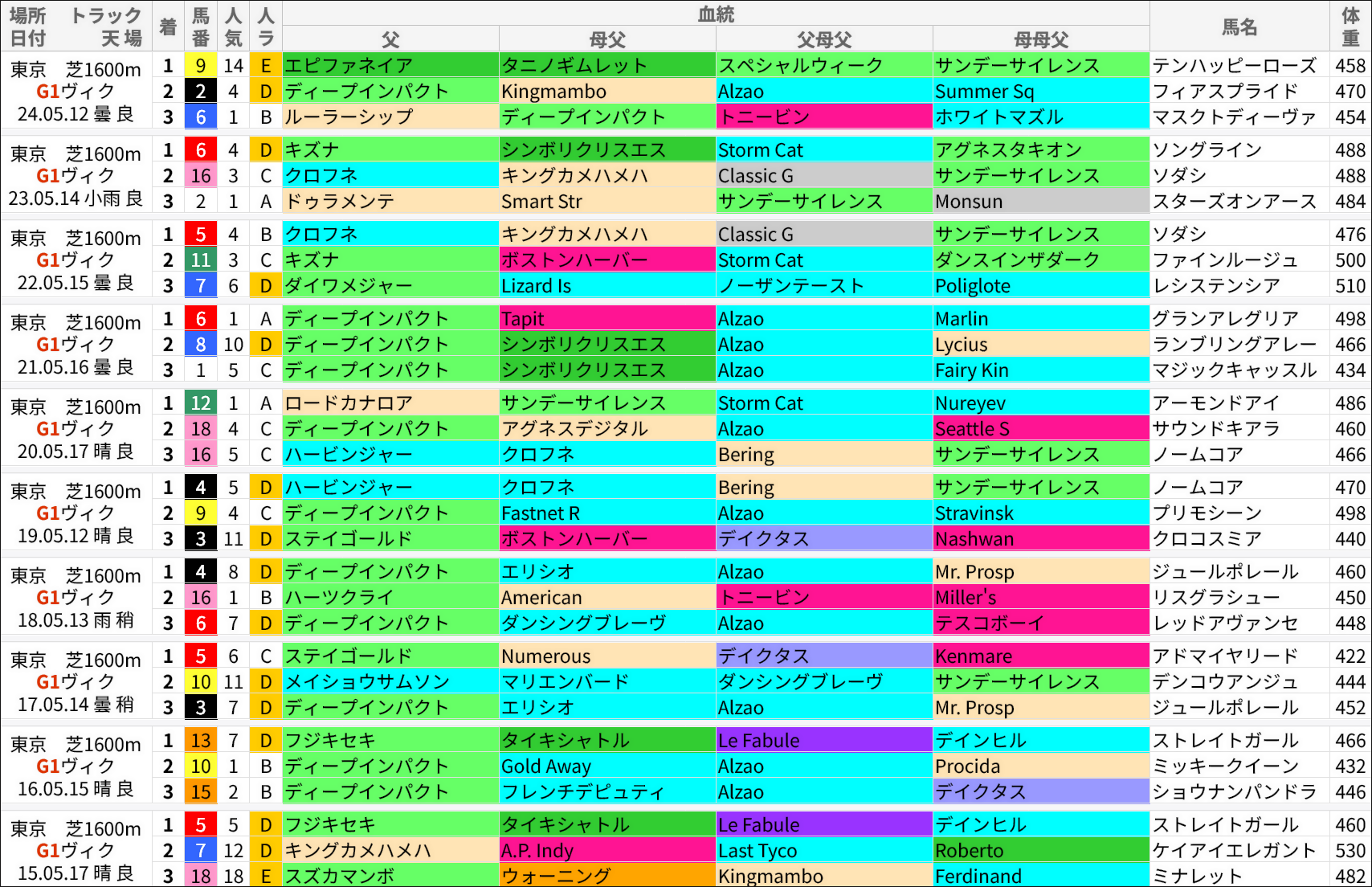This screenshot has width=1372, height=887.
Task: Select horse name クロコスミア
Action: (x=1239, y=539)
